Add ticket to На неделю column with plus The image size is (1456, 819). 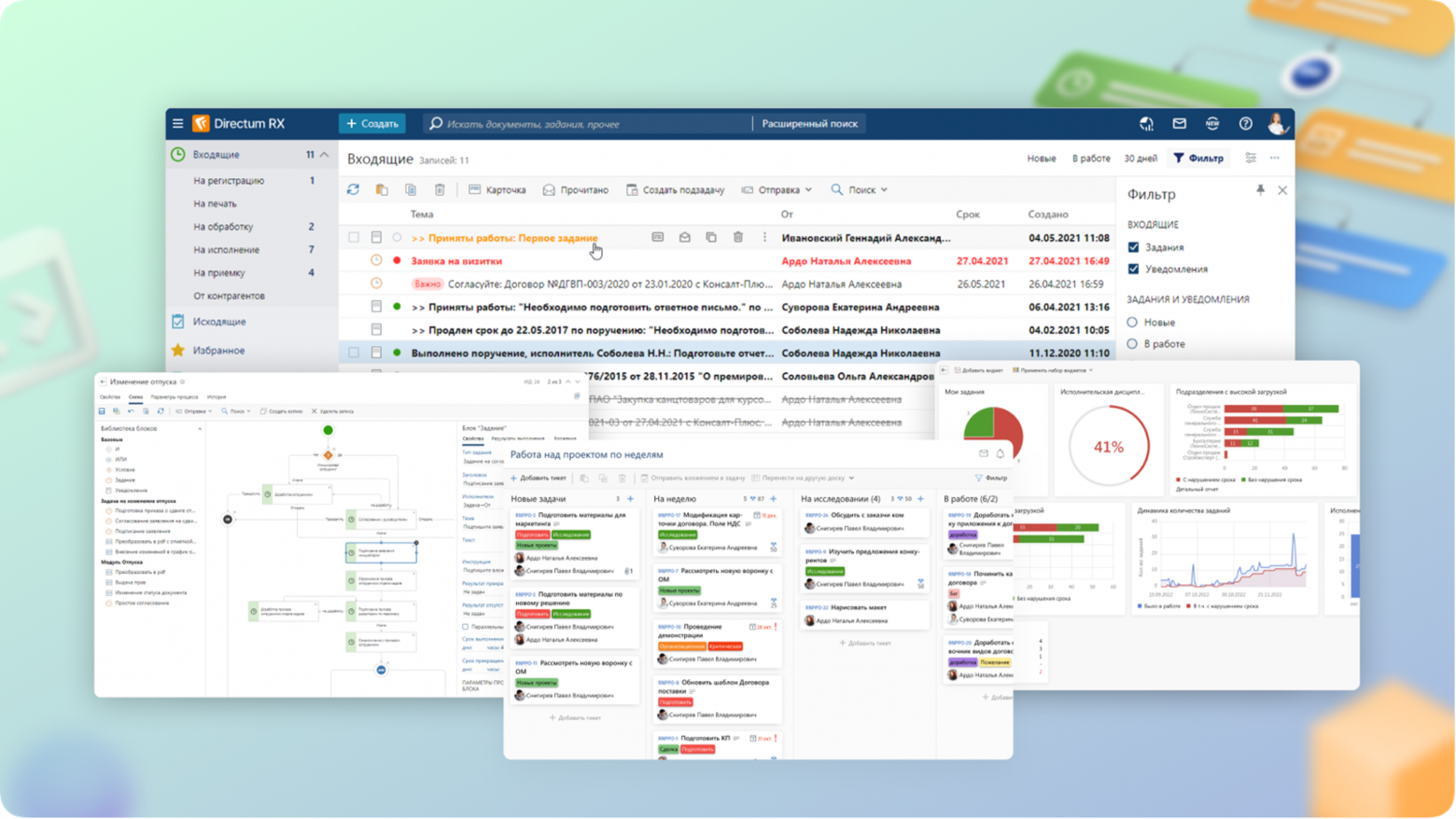click(773, 499)
